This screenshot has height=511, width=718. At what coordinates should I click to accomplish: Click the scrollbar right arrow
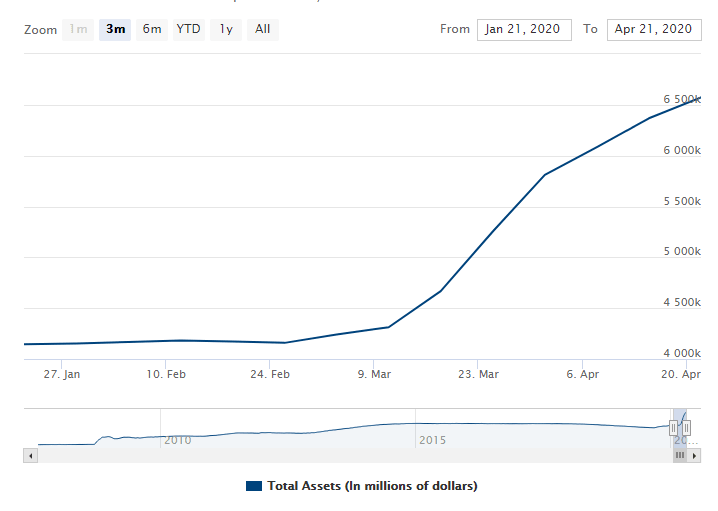(x=693, y=455)
